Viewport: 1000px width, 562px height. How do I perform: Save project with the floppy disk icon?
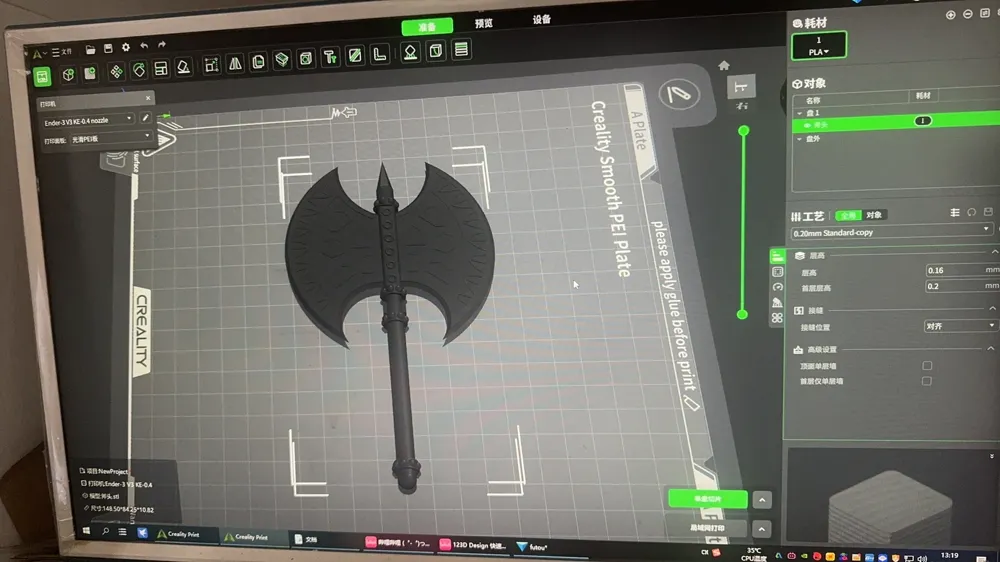click(x=108, y=48)
